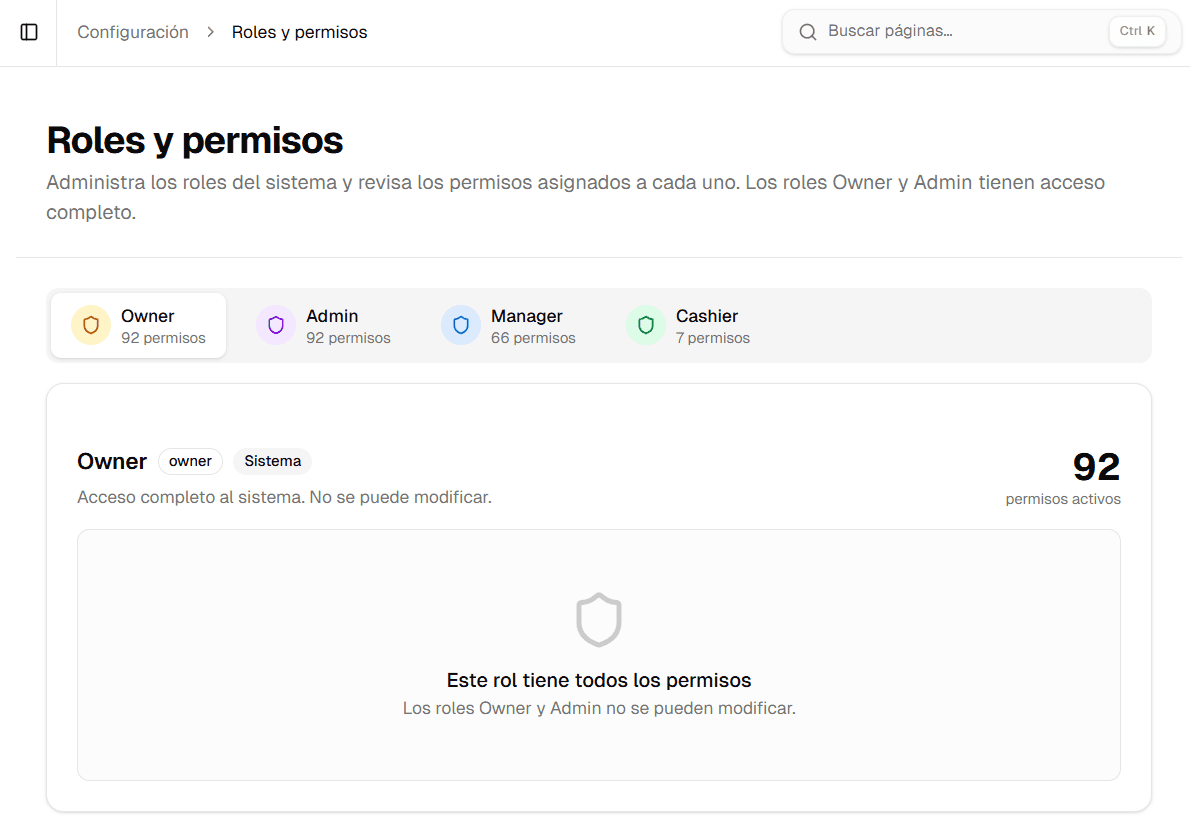This screenshot has width=1190, height=831.
Task: Click the Roles y permisos breadcrumb
Action: click(299, 31)
